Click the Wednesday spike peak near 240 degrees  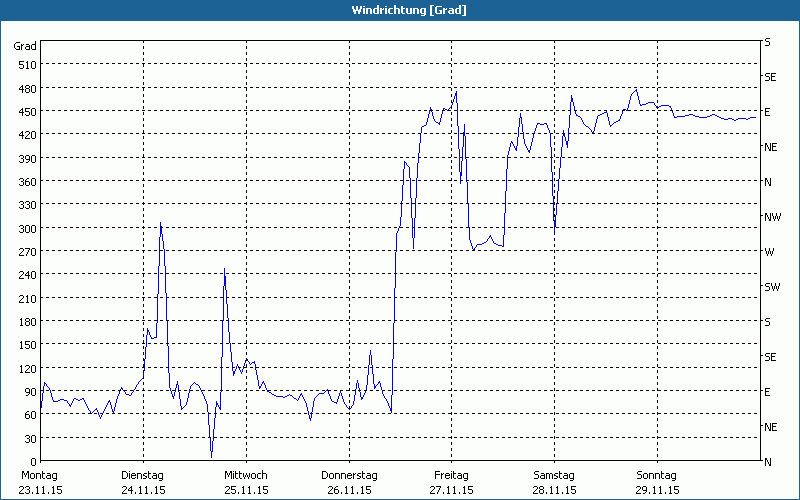tap(224, 269)
